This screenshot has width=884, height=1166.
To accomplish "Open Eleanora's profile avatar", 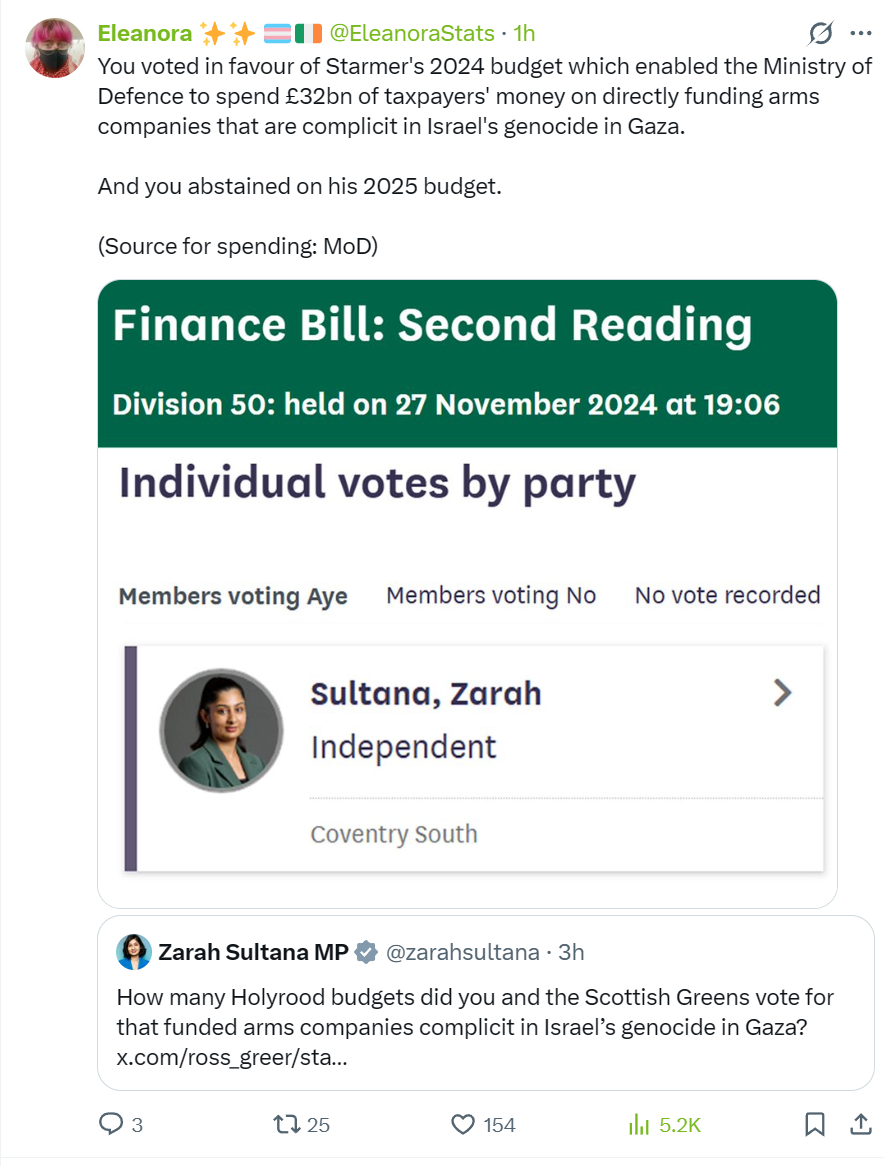I will [x=54, y=47].
